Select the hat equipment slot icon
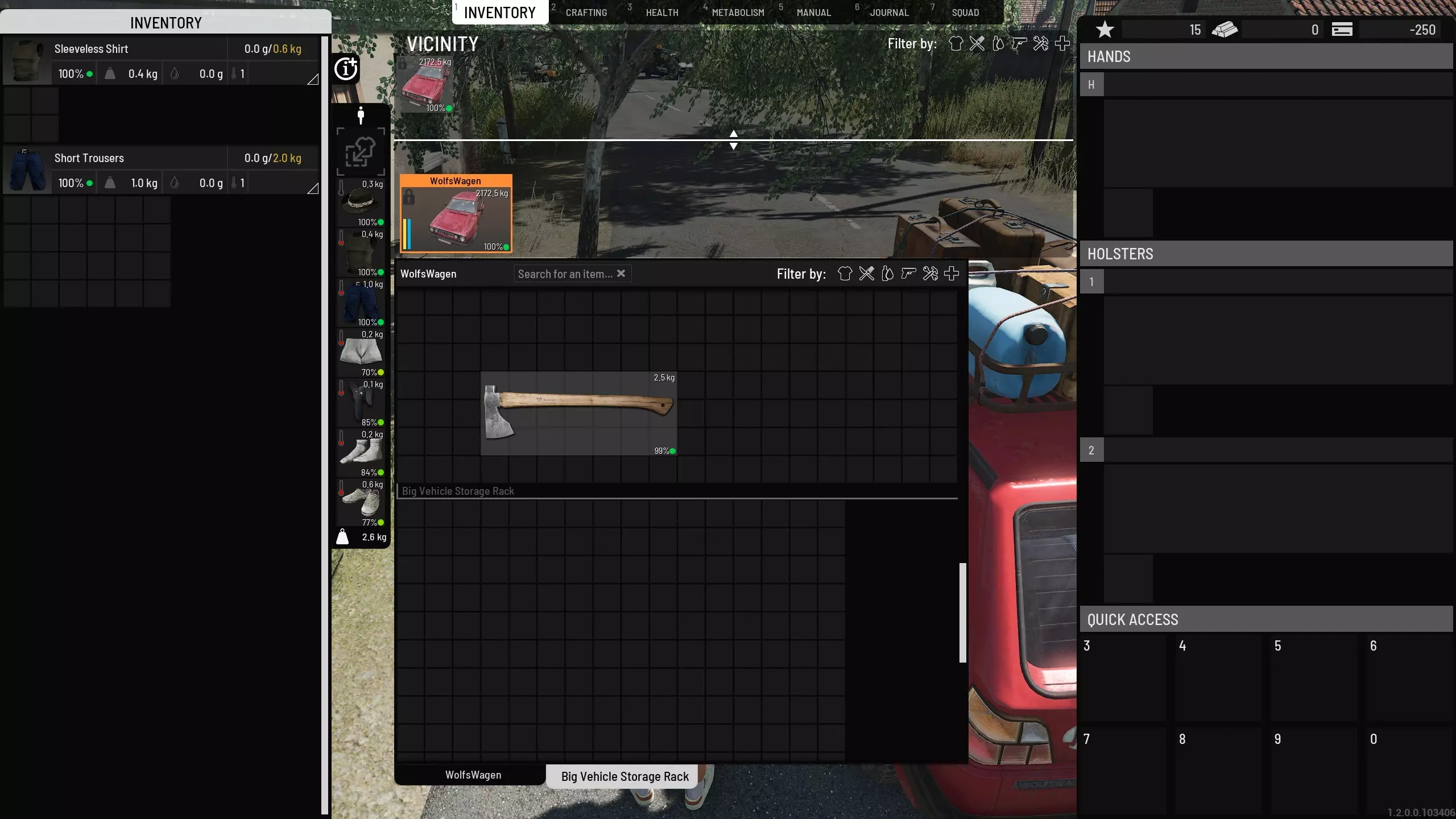 [x=361, y=202]
